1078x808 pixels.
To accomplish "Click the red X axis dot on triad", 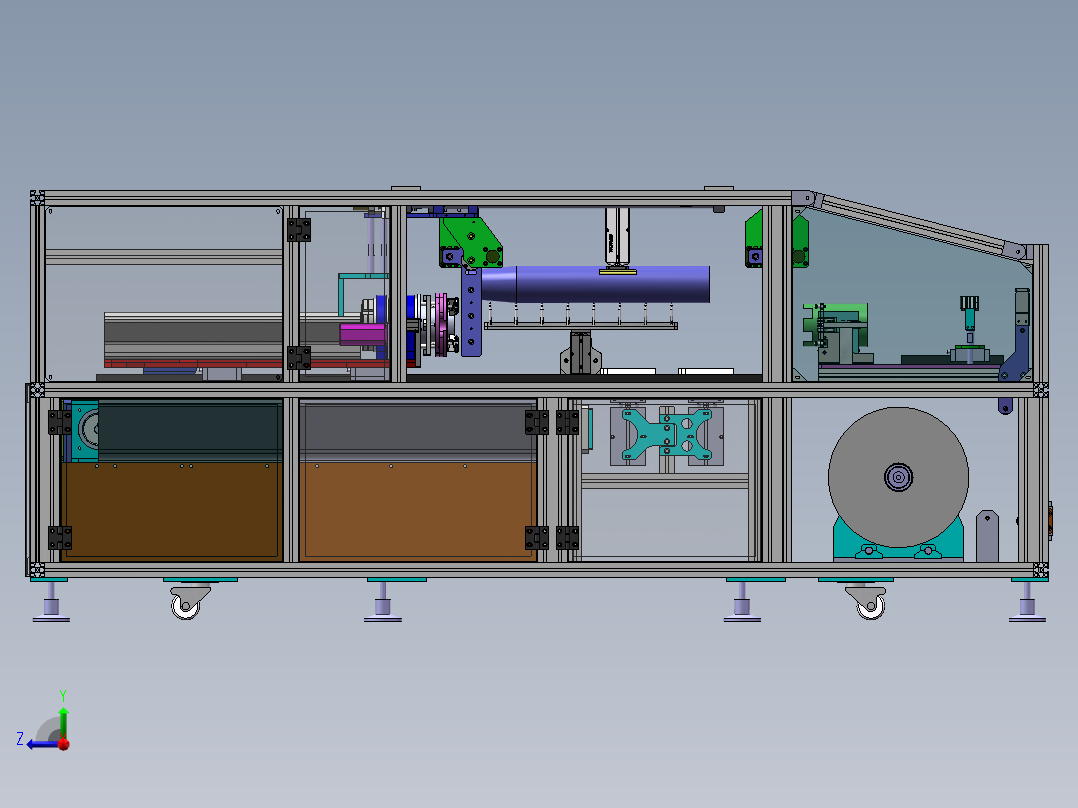I will 64,744.
